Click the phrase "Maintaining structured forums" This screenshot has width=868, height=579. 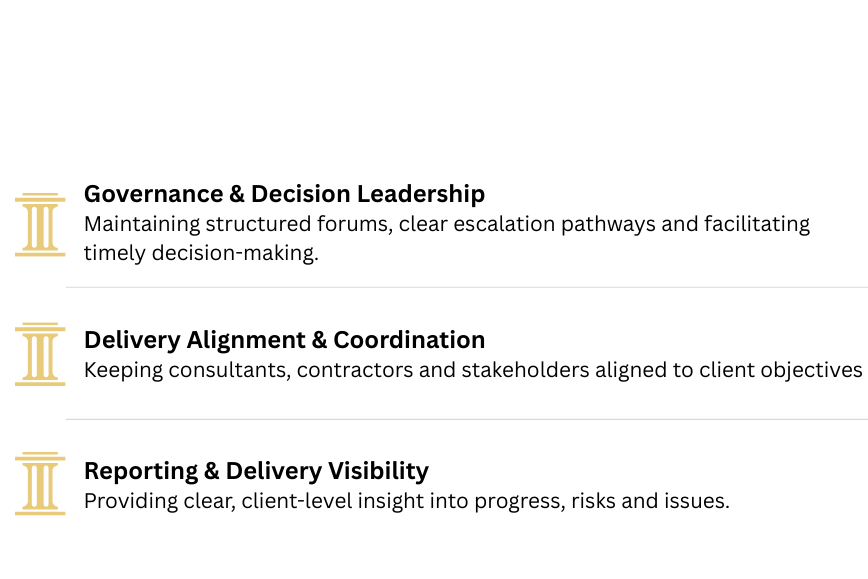coord(236,224)
